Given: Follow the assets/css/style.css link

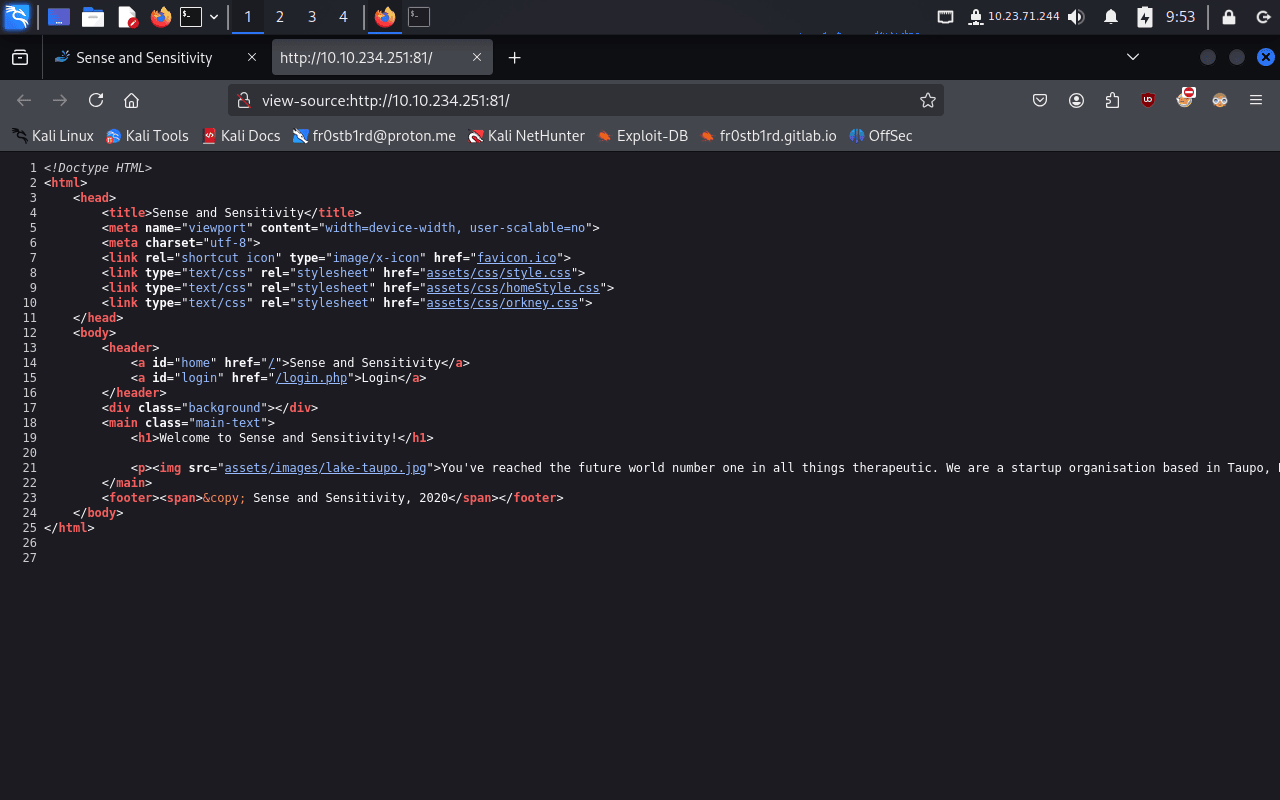Looking at the screenshot, I should (498, 273).
